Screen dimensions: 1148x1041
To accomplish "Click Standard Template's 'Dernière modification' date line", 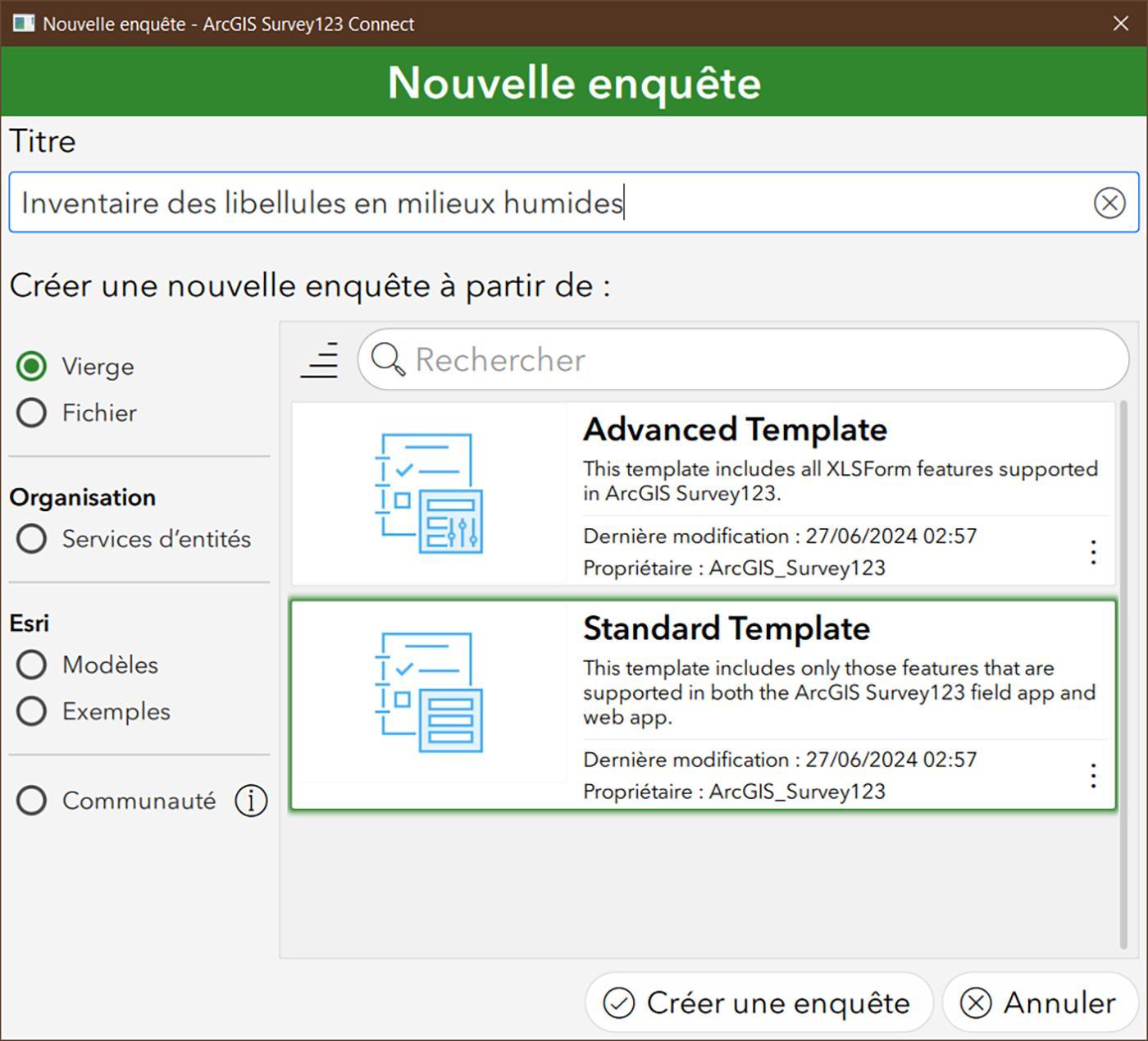I will pyautogui.click(x=780, y=760).
